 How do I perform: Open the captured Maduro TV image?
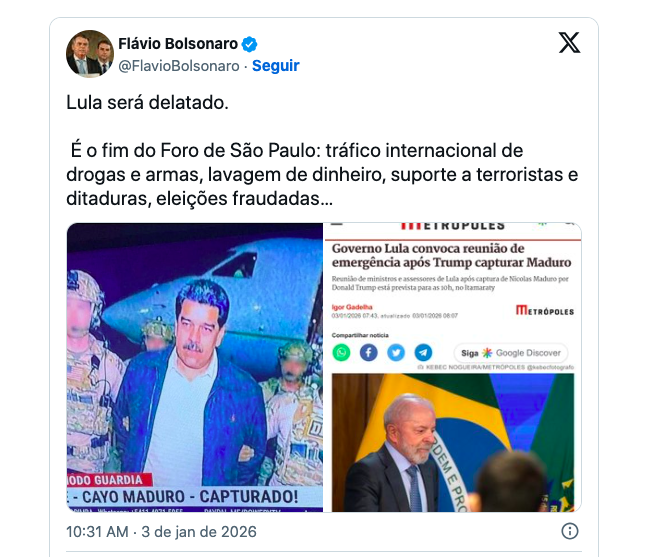(195, 367)
